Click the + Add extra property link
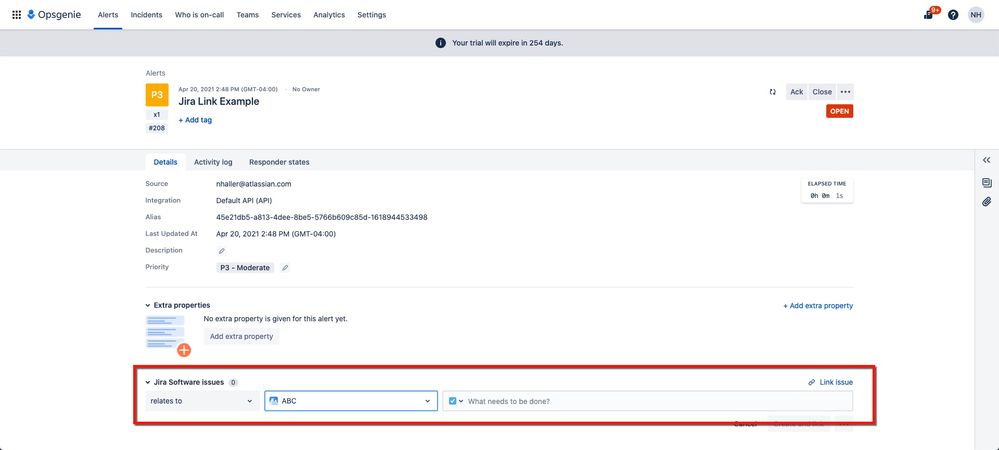Image resolution: width=999 pixels, height=450 pixels. click(818, 306)
